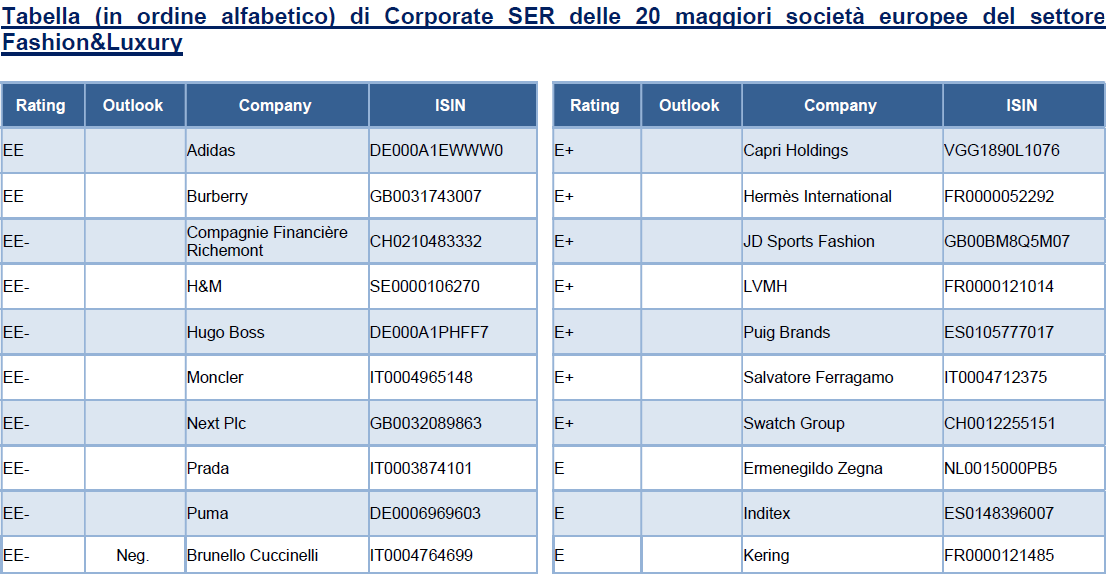Click the Hugo Boss ISIN DE000A1PHFF7
Screen dimensions: 1108x576
tap(429, 332)
